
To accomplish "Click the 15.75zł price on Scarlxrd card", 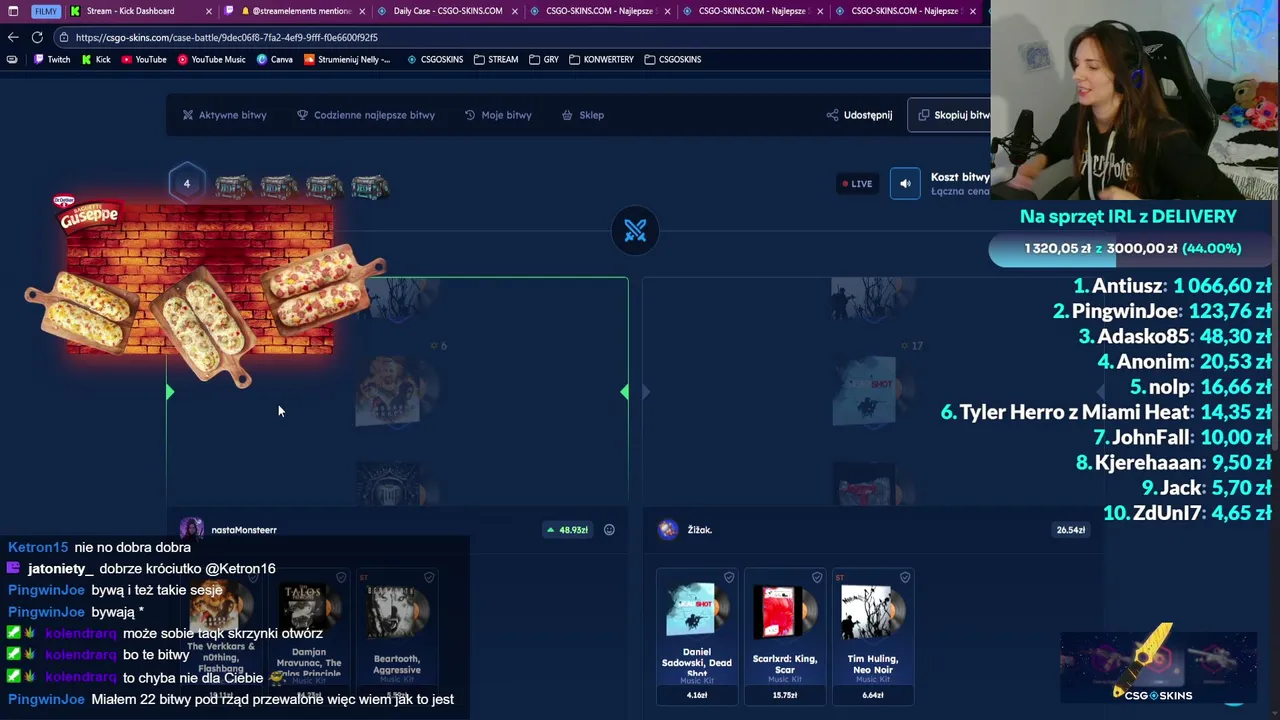I will 785,695.
